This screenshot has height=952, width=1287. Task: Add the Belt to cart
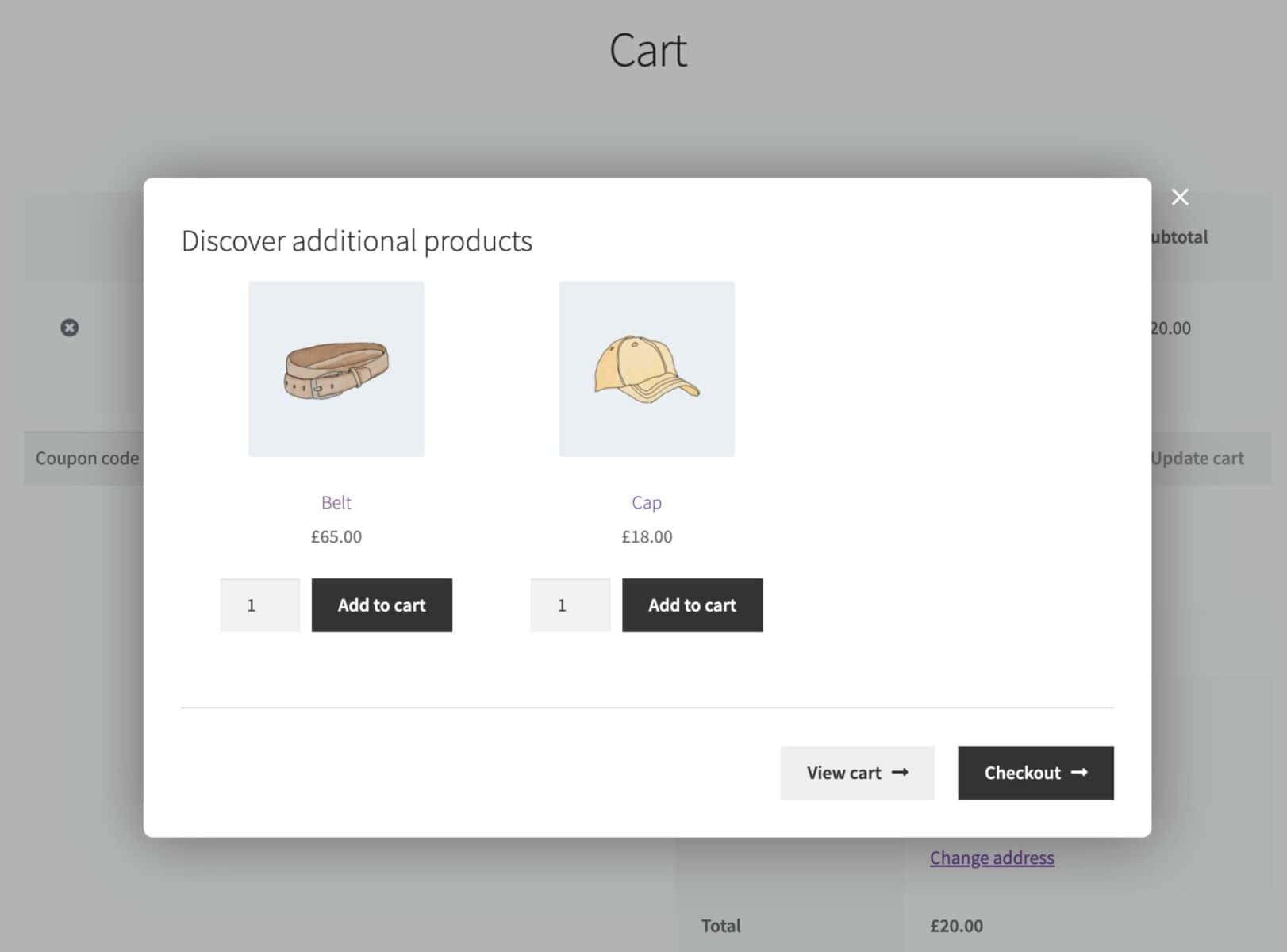pyautogui.click(x=382, y=605)
